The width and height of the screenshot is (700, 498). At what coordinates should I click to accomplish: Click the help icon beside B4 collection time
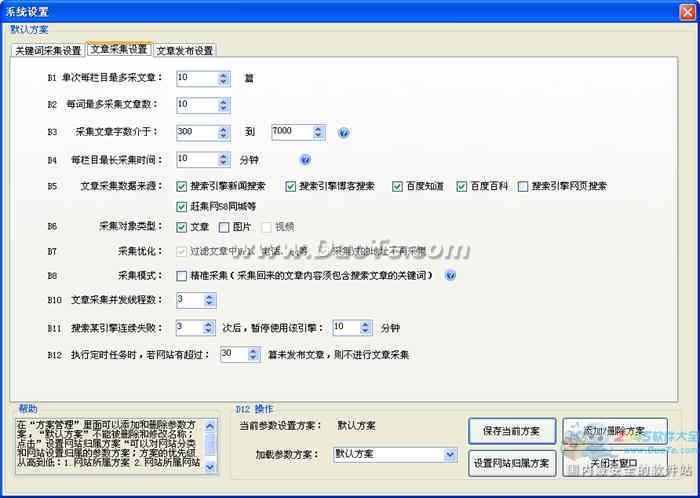coord(305,159)
